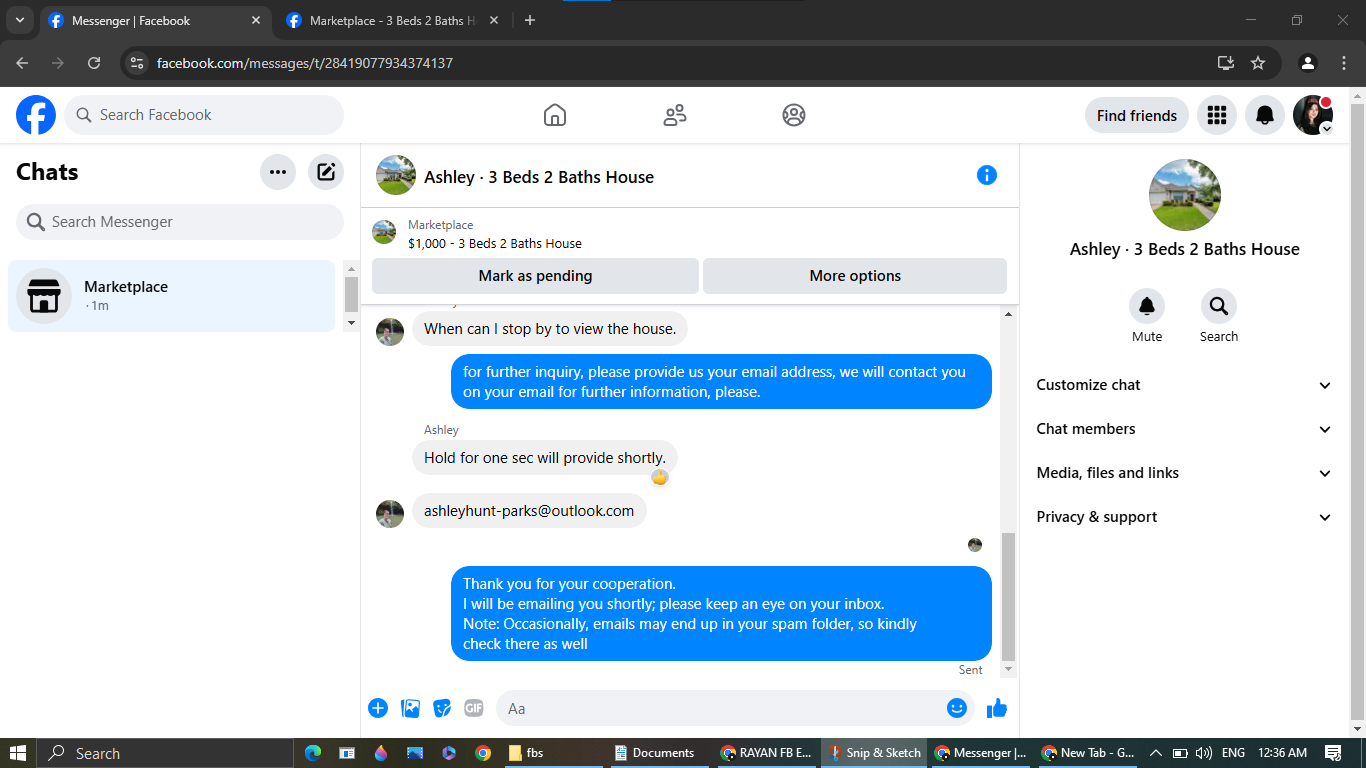The width and height of the screenshot is (1366, 768).
Task: Click the Mark as pending button
Action: pyautogui.click(x=535, y=276)
